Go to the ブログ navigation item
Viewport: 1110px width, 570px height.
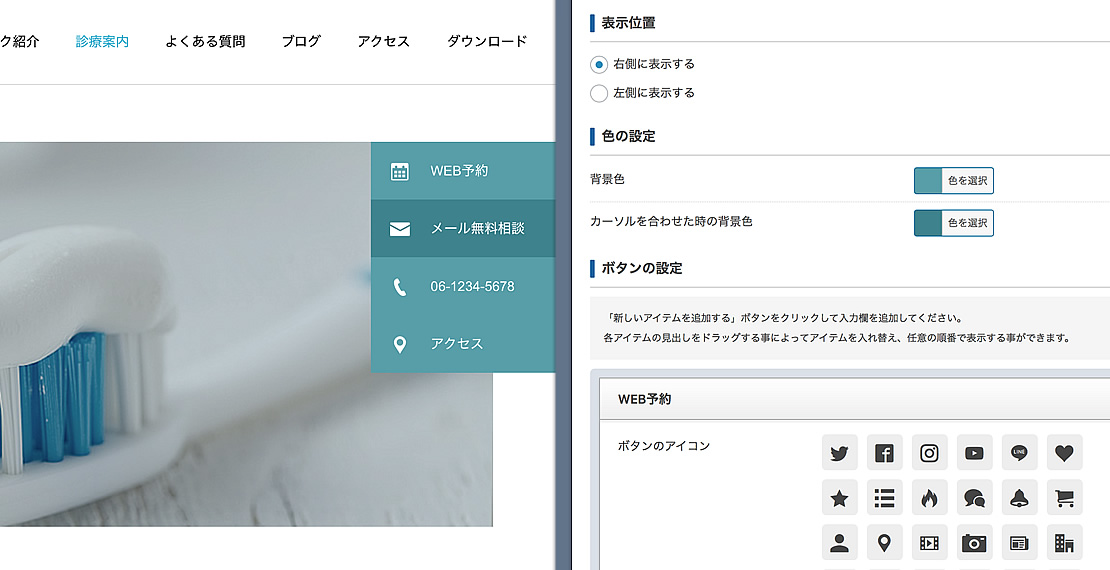click(x=301, y=41)
